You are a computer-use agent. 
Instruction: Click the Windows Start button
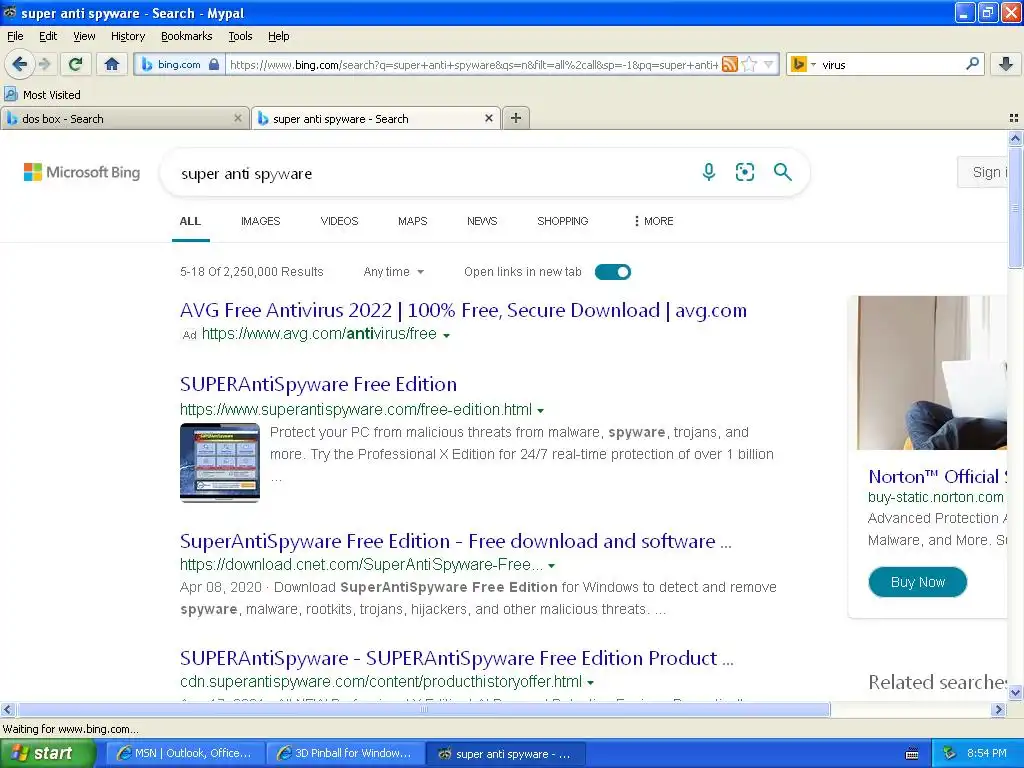(x=47, y=754)
